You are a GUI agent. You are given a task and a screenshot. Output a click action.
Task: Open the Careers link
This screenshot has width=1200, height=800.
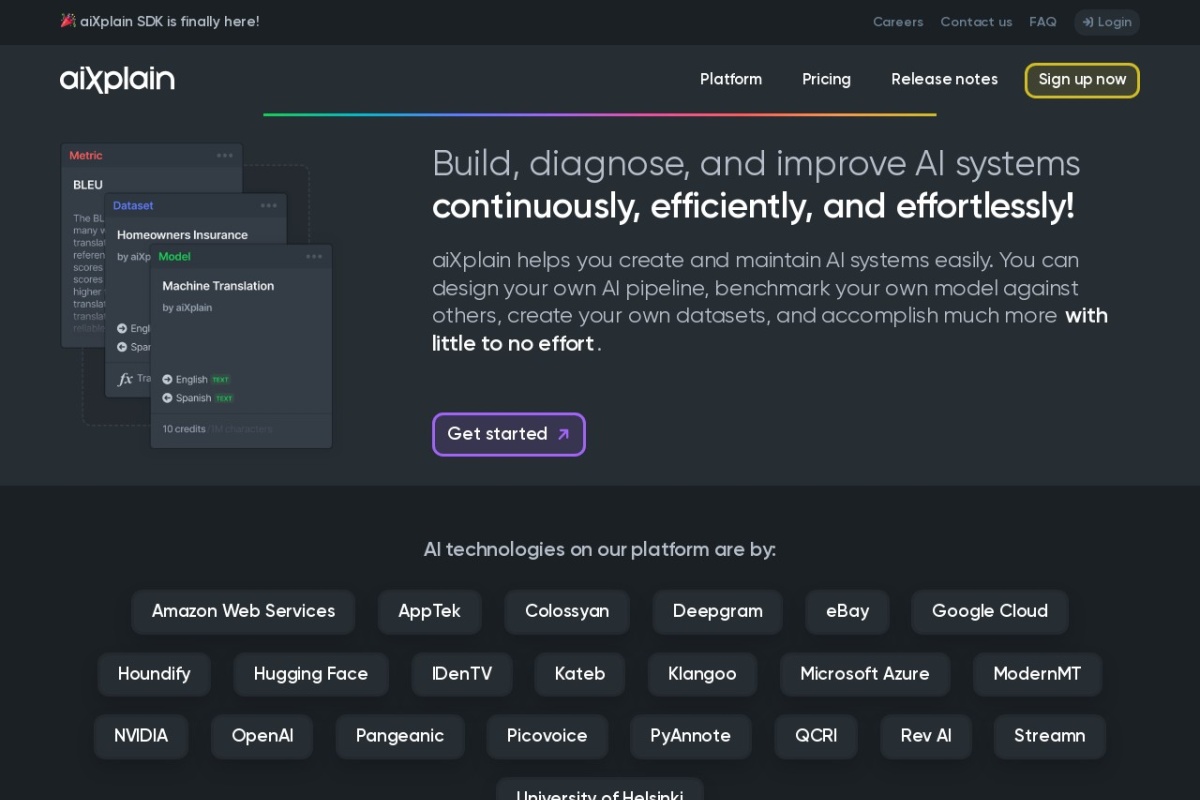pyautogui.click(x=898, y=22)
